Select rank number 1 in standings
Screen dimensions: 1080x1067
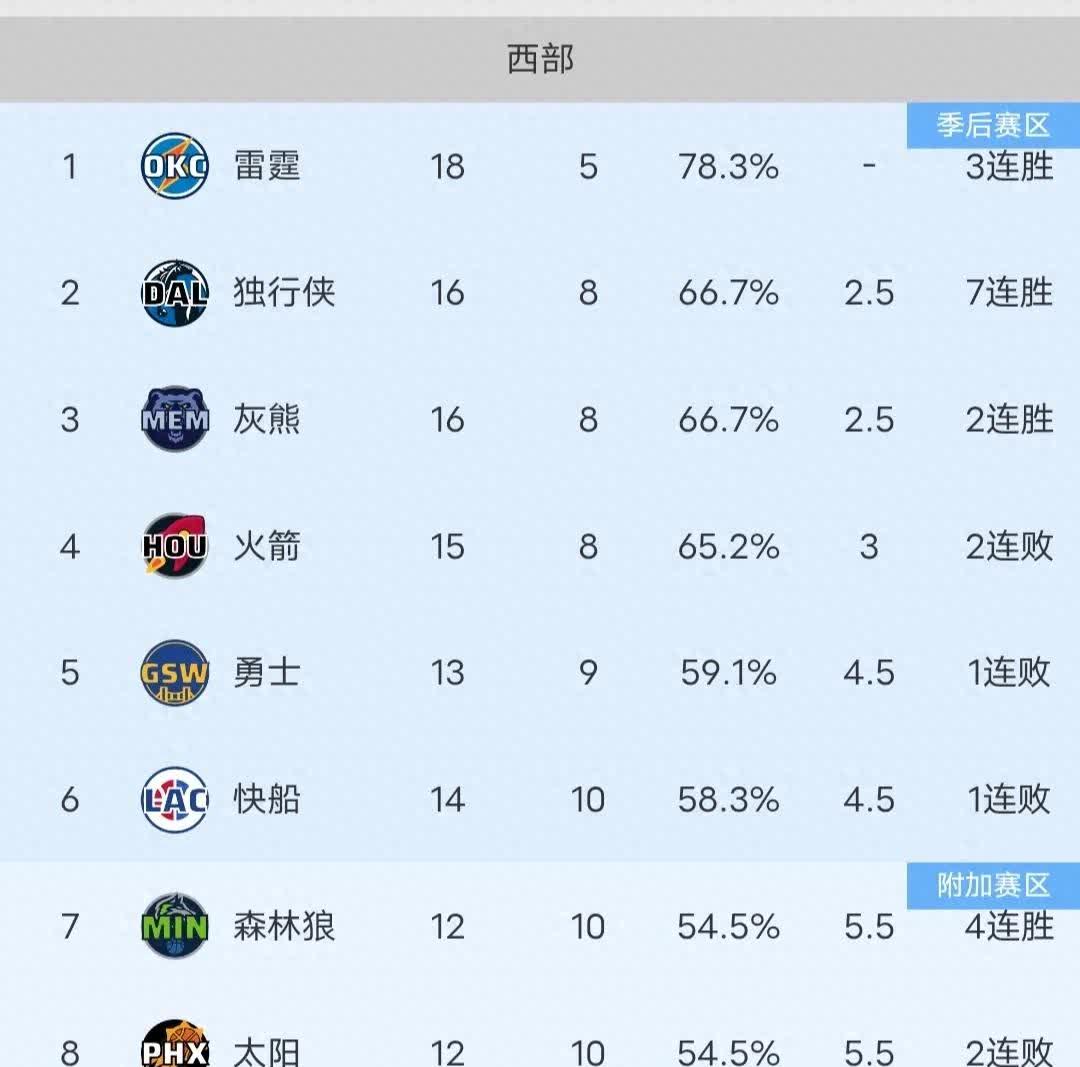click(x=70, y=167)
